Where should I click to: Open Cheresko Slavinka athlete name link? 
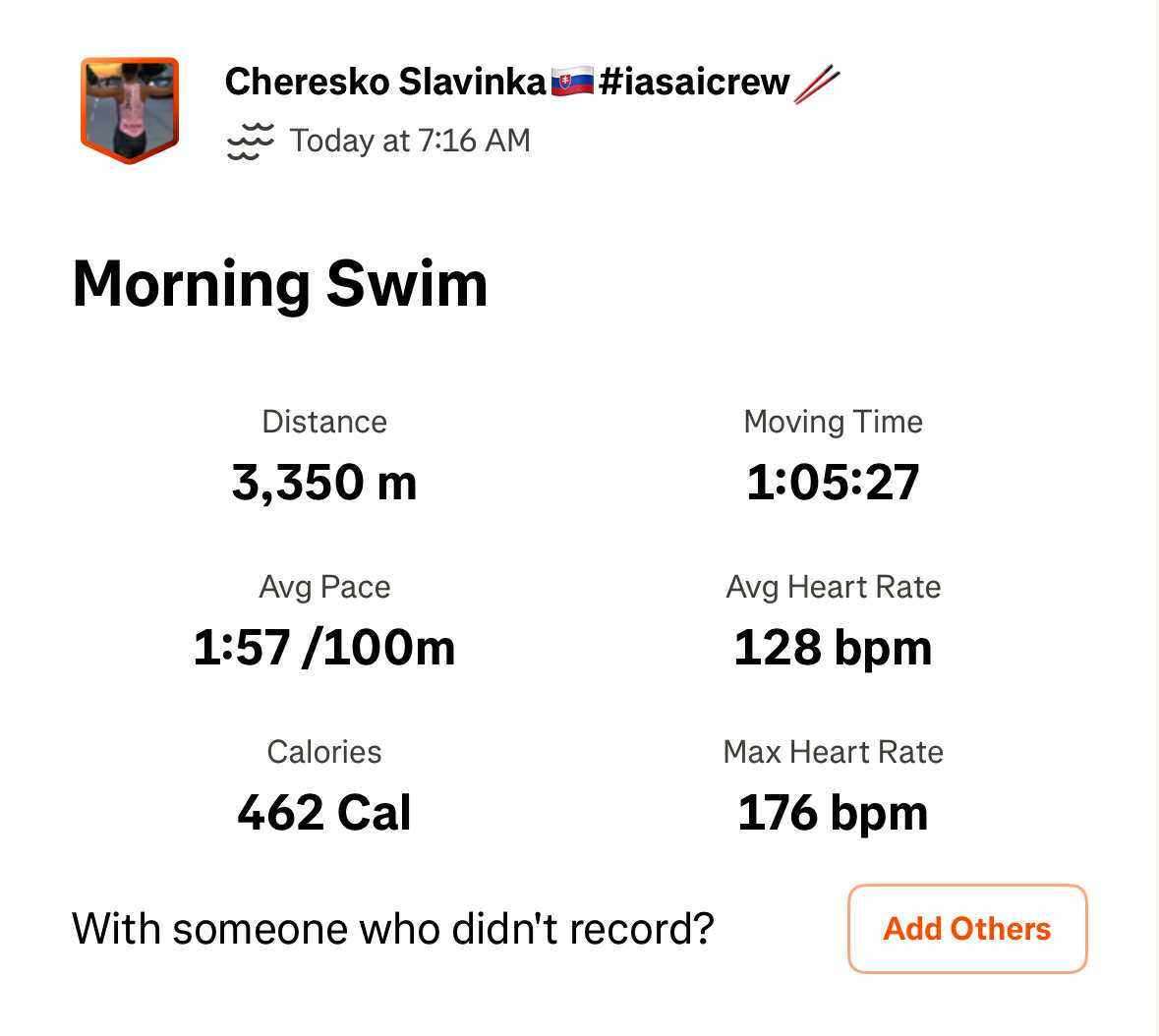[384, 82]
